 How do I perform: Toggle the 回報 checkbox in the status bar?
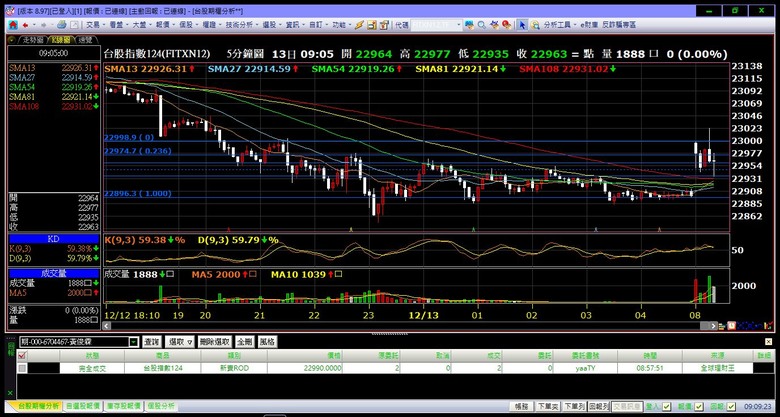click(x=730, y=407)
